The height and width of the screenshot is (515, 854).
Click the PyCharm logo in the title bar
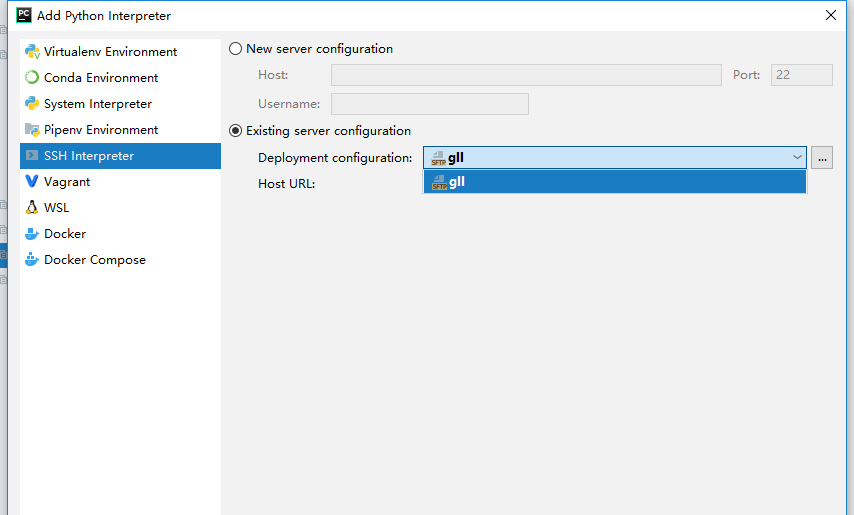pyautogui.click(x=24, y=15)
